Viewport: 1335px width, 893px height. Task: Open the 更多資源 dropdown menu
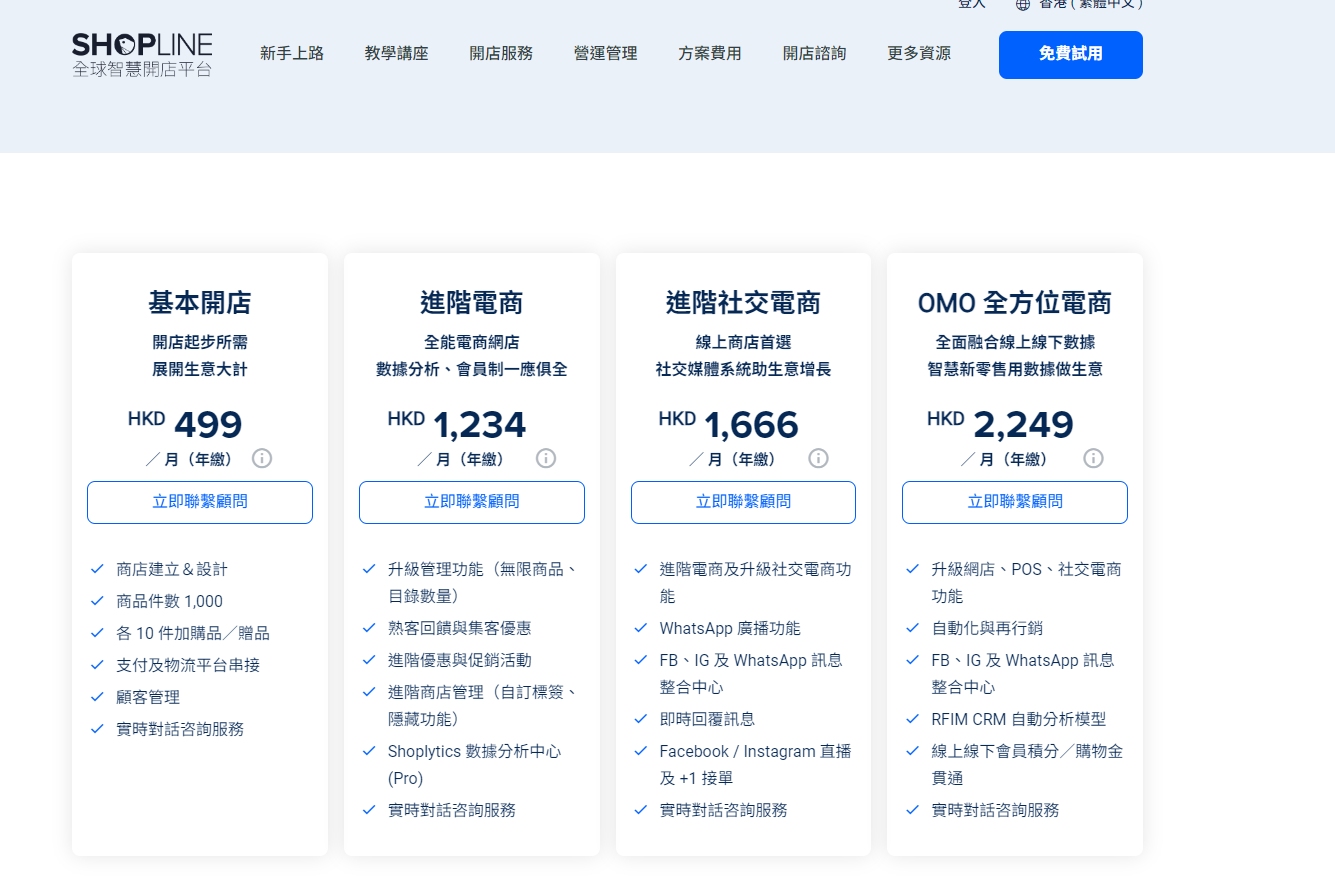pos(918,54)
